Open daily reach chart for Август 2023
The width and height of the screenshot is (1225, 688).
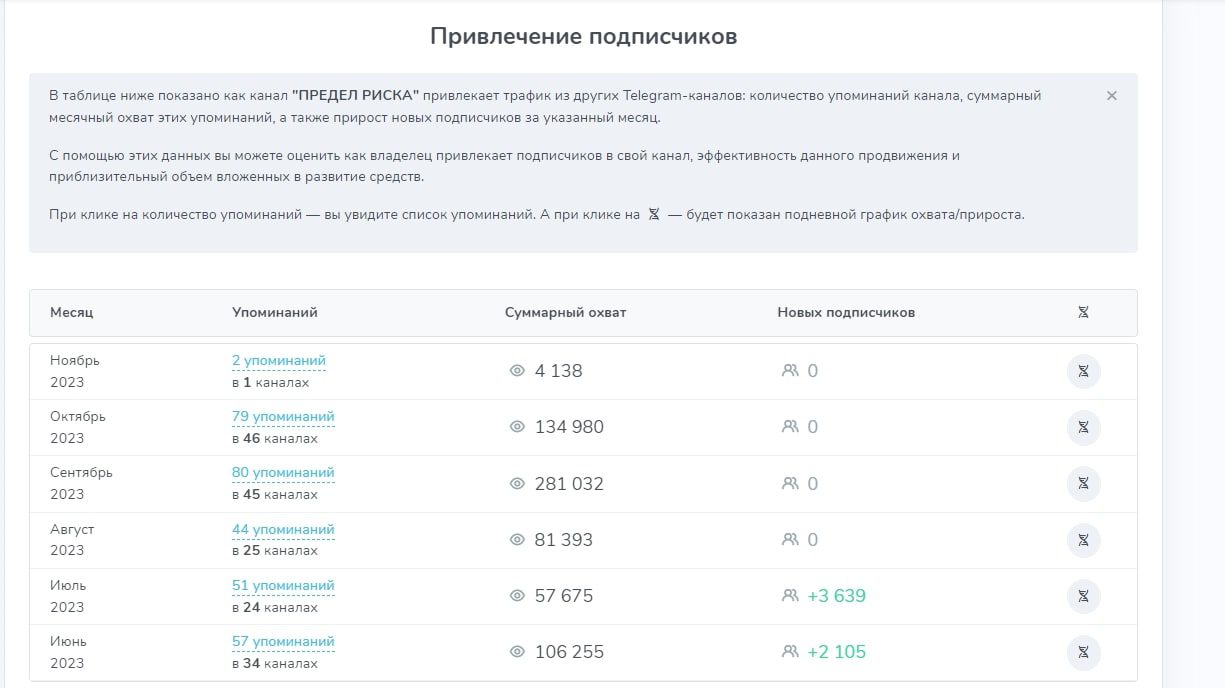[1084, 540]
